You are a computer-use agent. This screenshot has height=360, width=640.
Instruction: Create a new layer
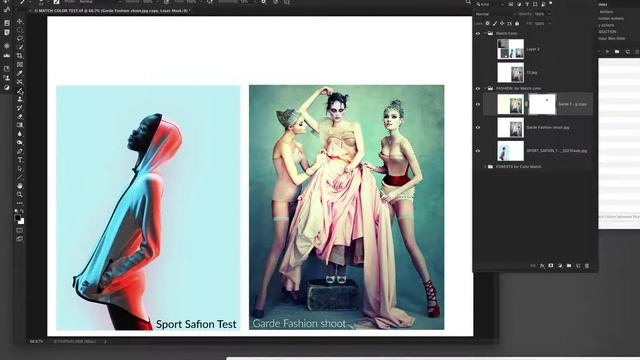click(578, 266)
